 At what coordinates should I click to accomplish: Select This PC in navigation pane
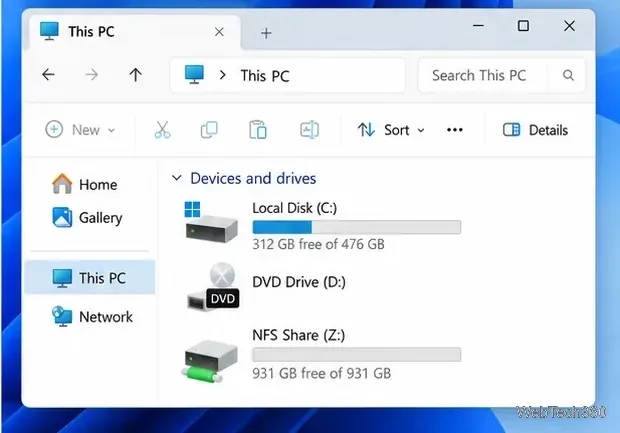click(90, 278)
